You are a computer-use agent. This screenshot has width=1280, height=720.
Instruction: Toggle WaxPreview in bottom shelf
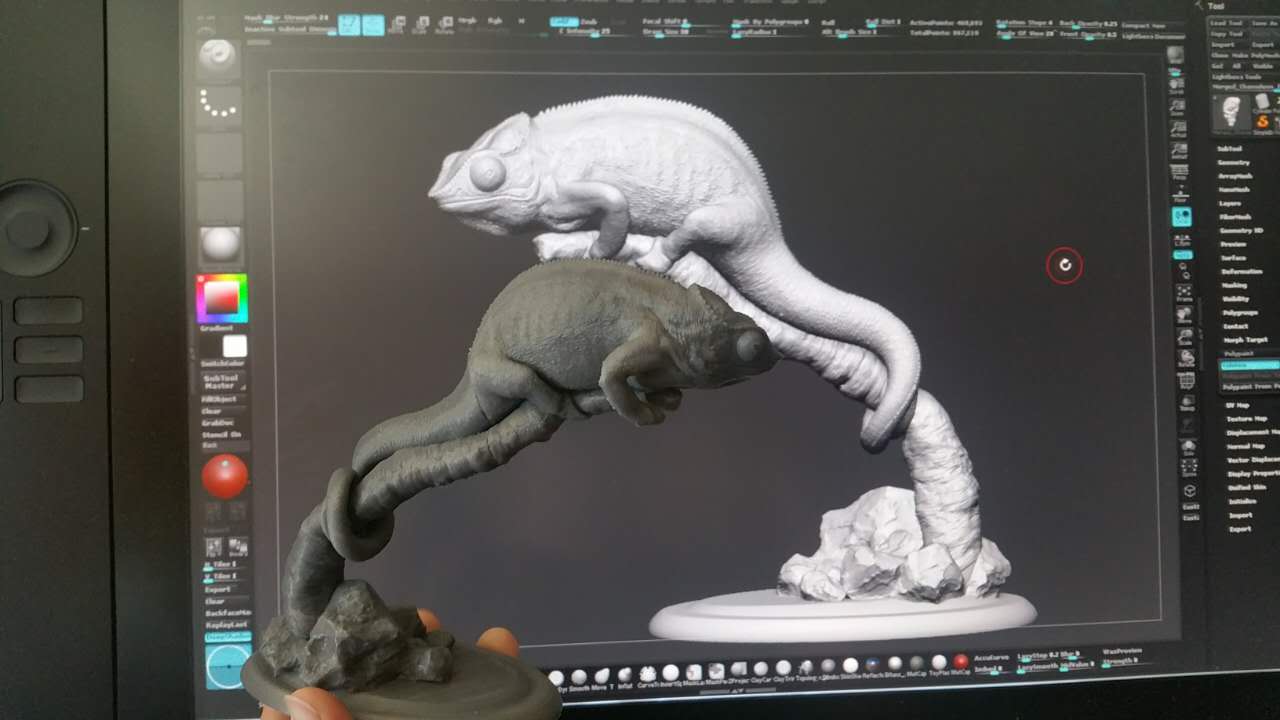pos(1122,651)
